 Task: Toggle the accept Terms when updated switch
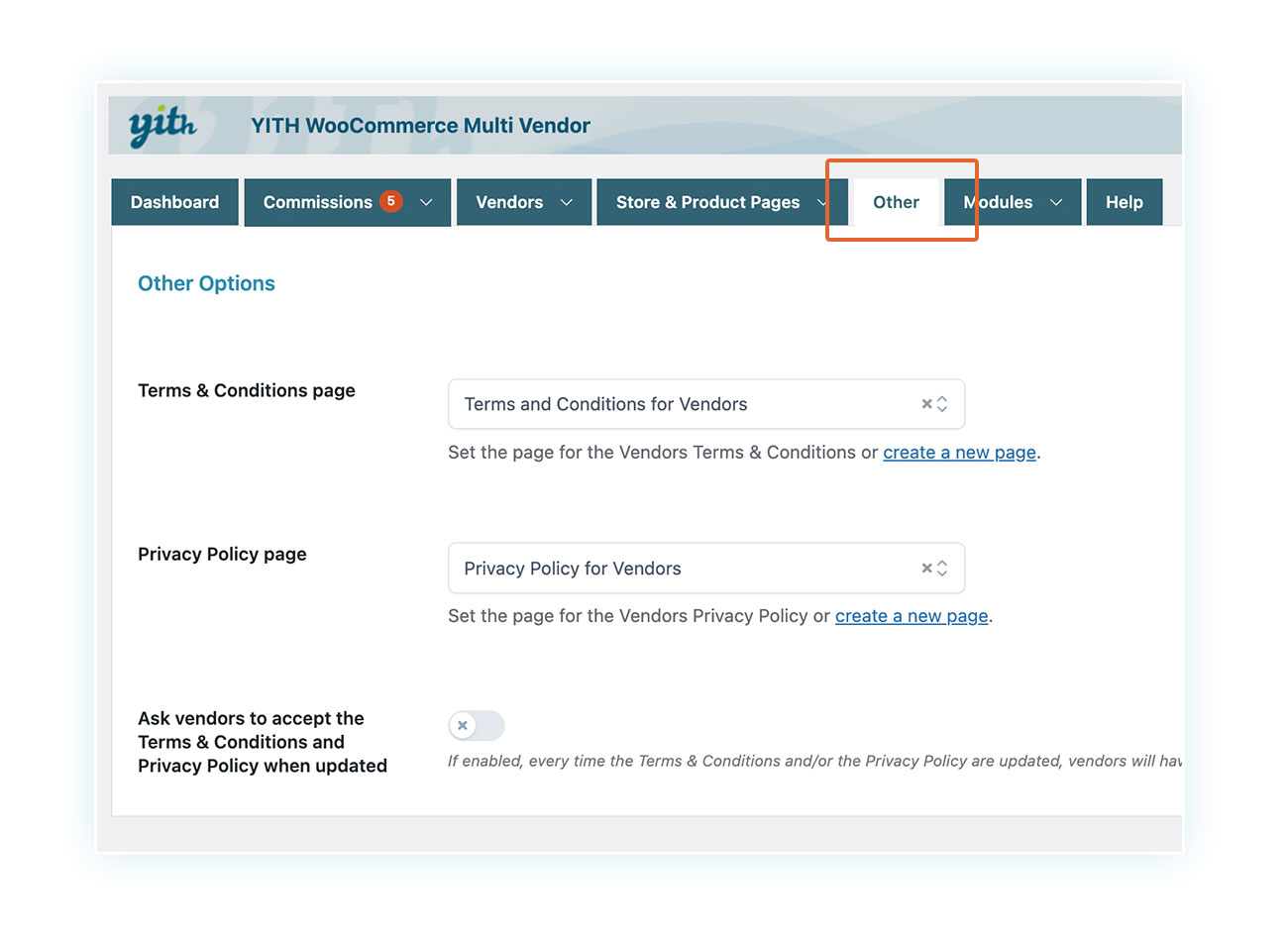pos(477,726)
